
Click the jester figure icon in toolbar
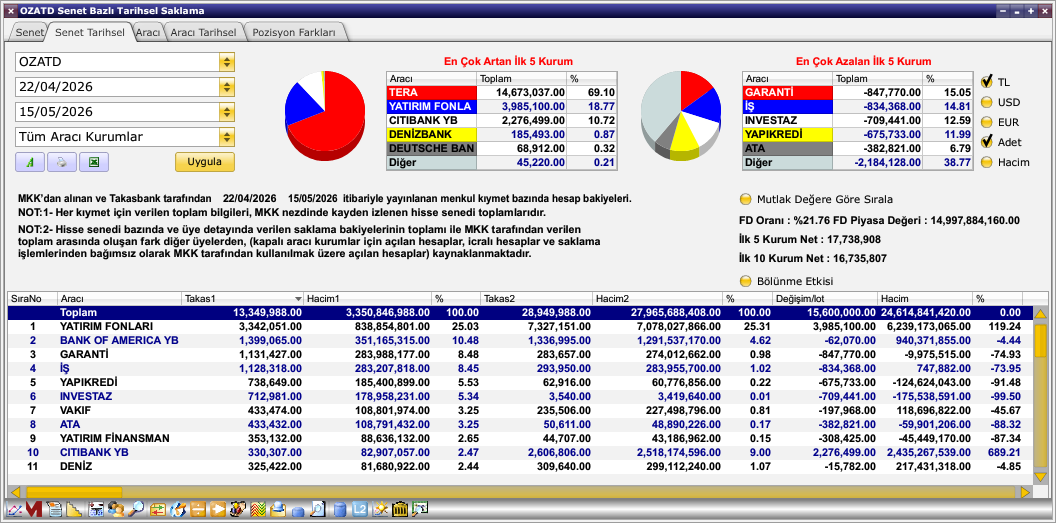(x=238, y=510)
